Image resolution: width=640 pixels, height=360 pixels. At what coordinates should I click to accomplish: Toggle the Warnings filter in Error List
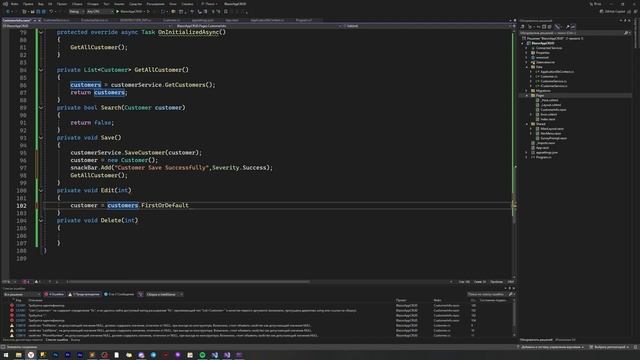pyautogui.click(x=84, y=294)
